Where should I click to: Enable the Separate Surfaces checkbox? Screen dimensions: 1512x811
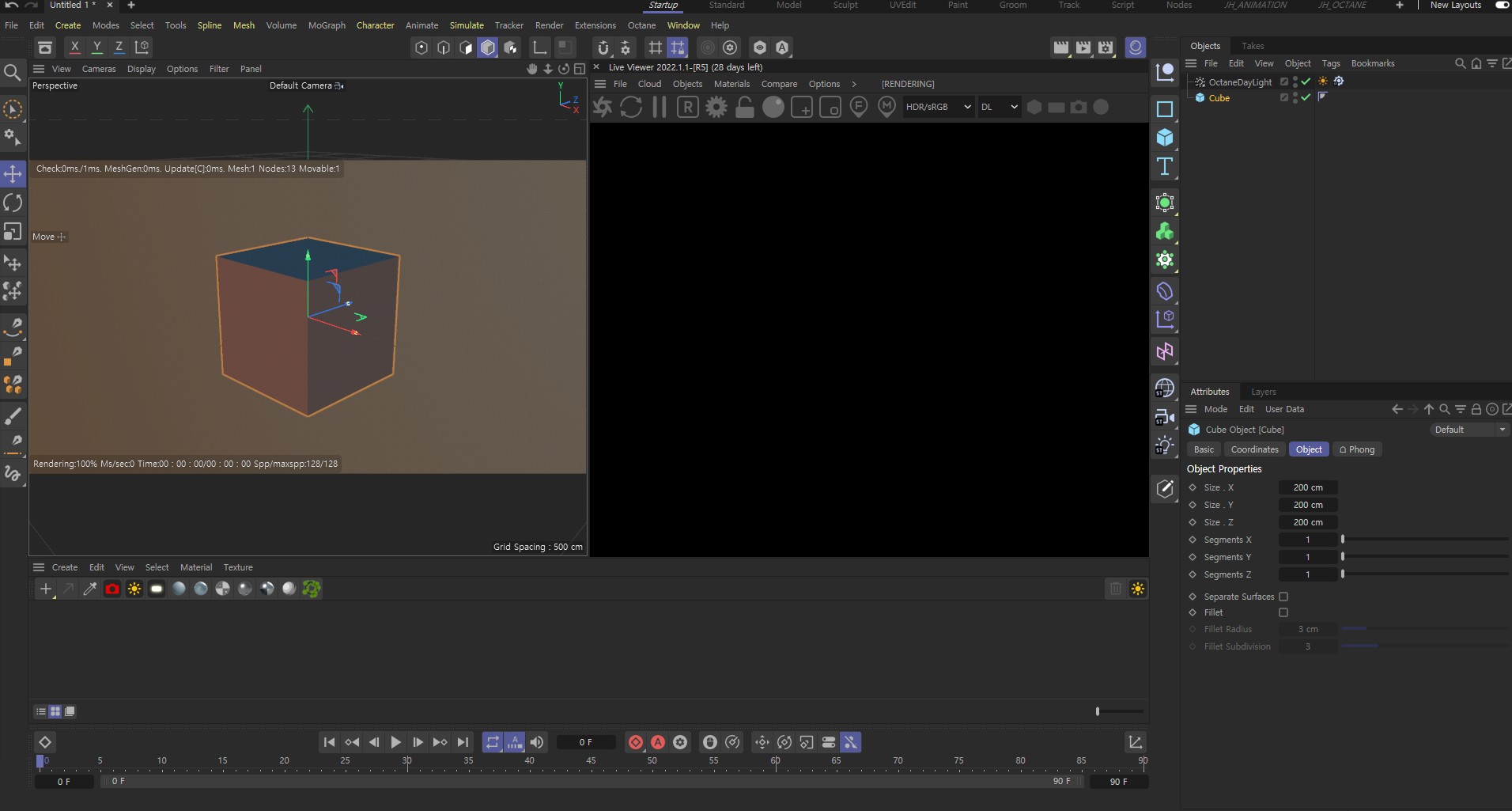1283,597
